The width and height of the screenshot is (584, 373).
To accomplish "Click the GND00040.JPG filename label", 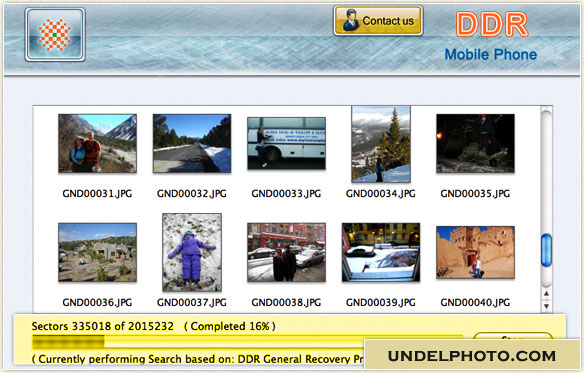I will [x=475, y=302].
